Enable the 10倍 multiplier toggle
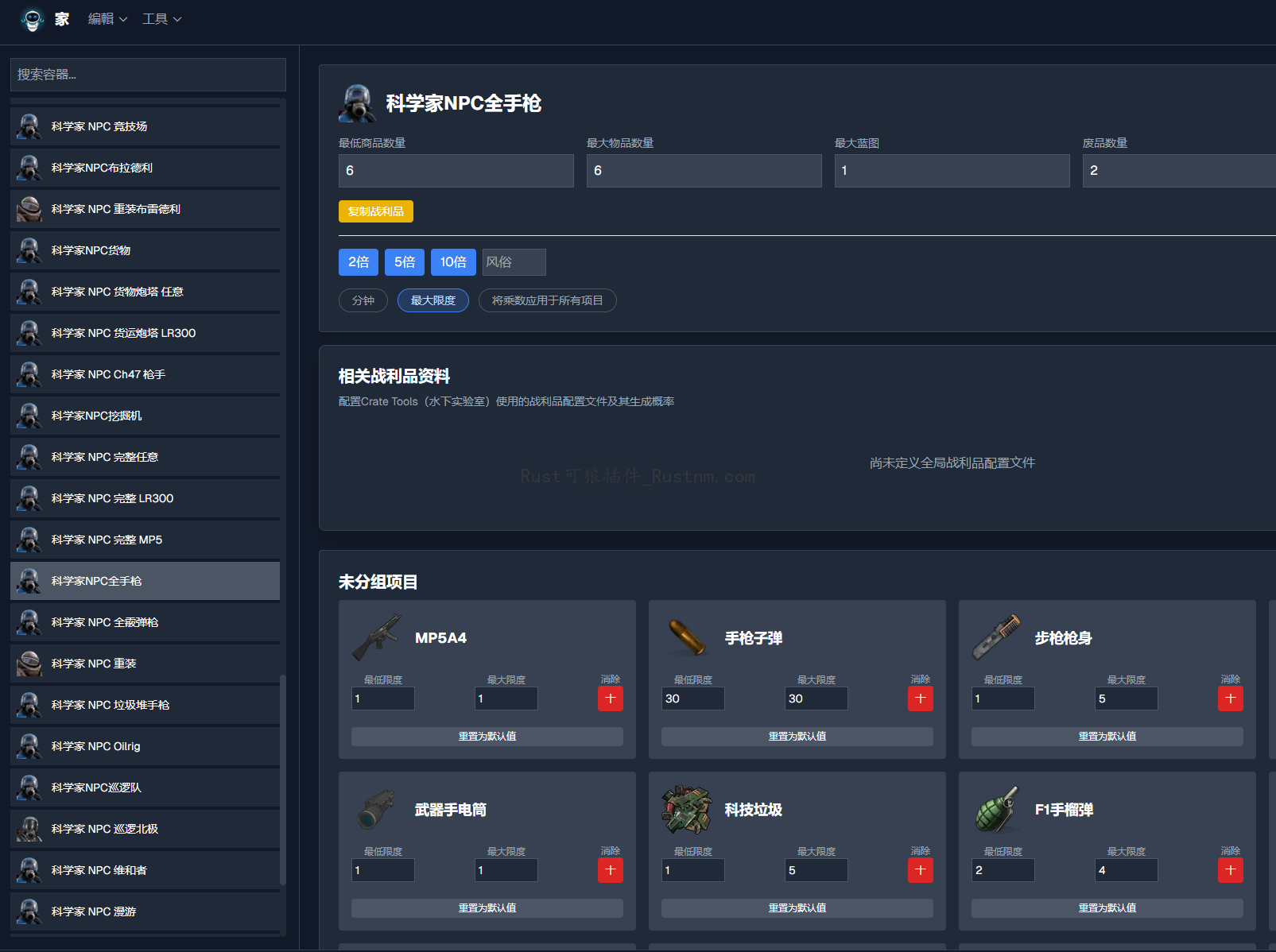The width and height of the screenshot is (1276, 952). pyautogui.click(x=453, y=261)
